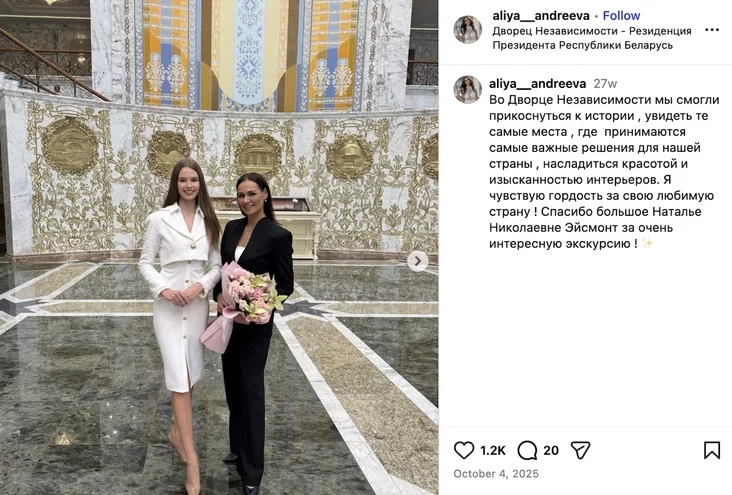The width and height of the screenshot is (732, 495).
Task: Click the caption text starting 'Во Дворце Независимости'
Action: click(x=604, y=171)
